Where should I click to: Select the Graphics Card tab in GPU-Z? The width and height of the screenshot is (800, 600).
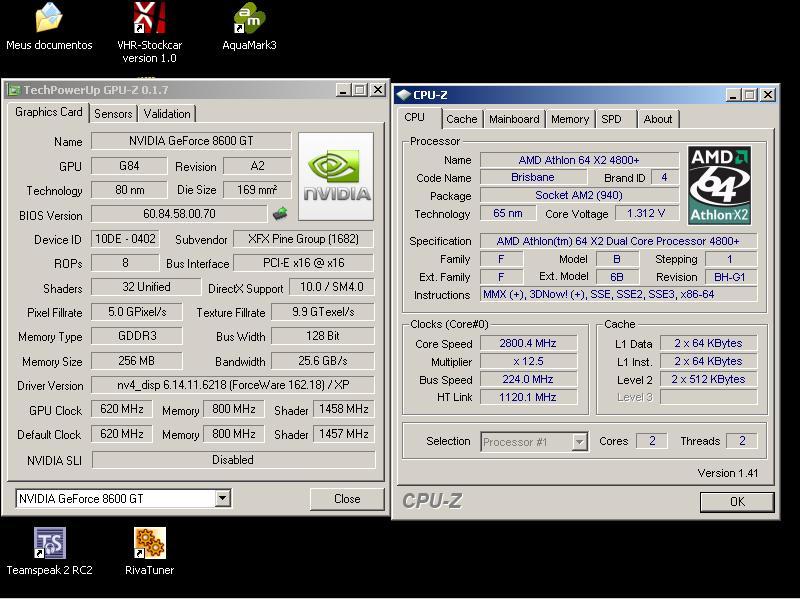(48, 112)
